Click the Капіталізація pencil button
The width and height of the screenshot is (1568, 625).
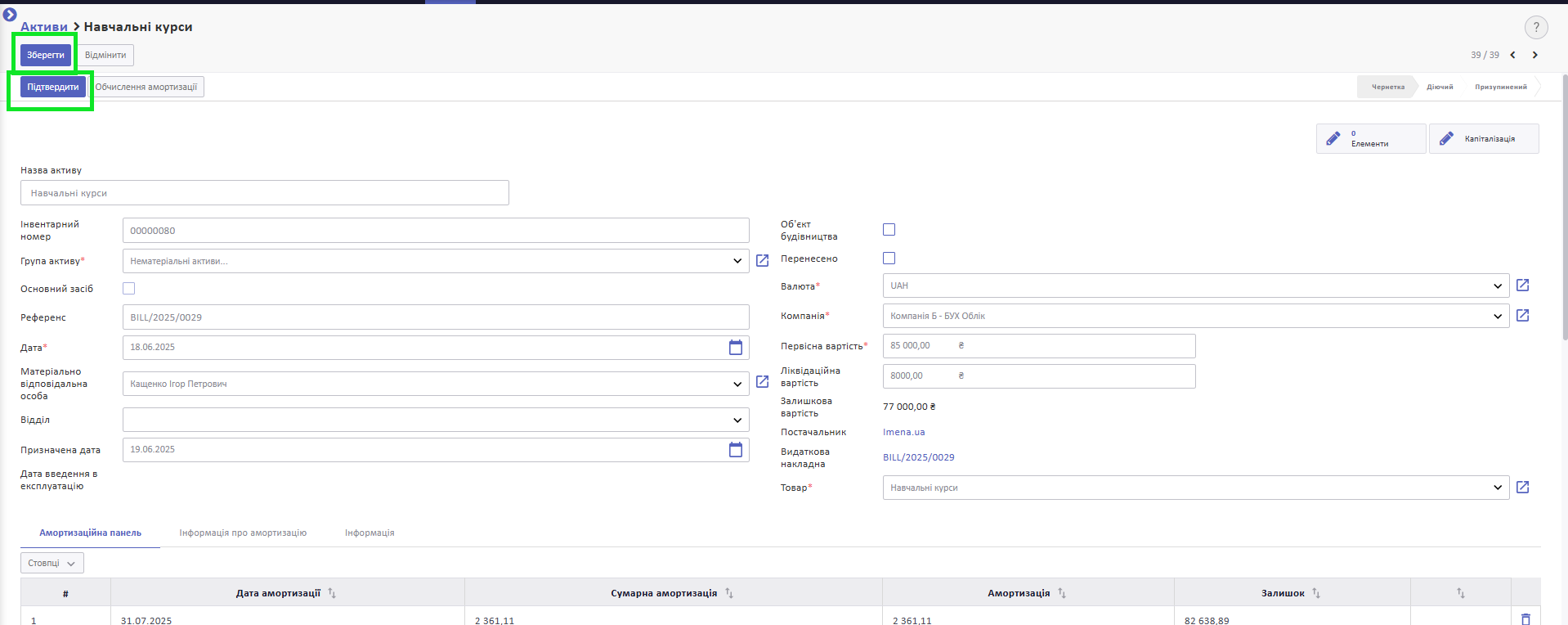click(1484, 138)
